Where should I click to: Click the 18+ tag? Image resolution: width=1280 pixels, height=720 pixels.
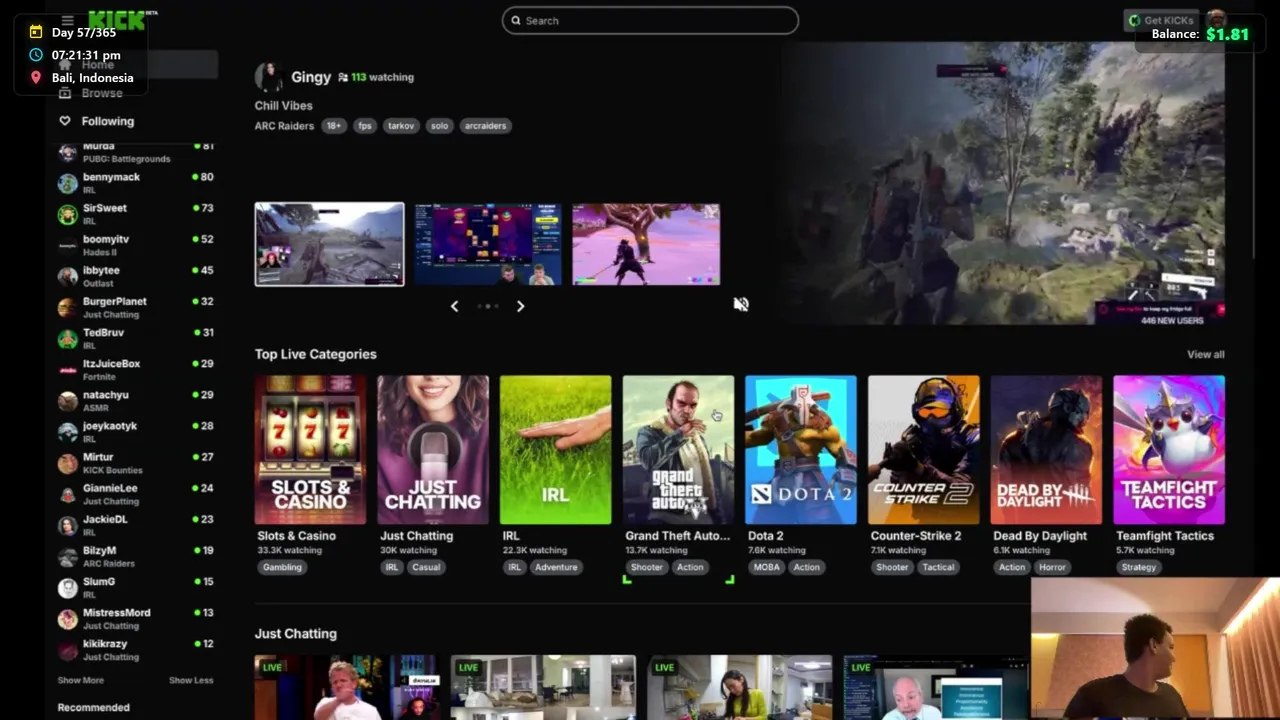(x=333, y=126)
